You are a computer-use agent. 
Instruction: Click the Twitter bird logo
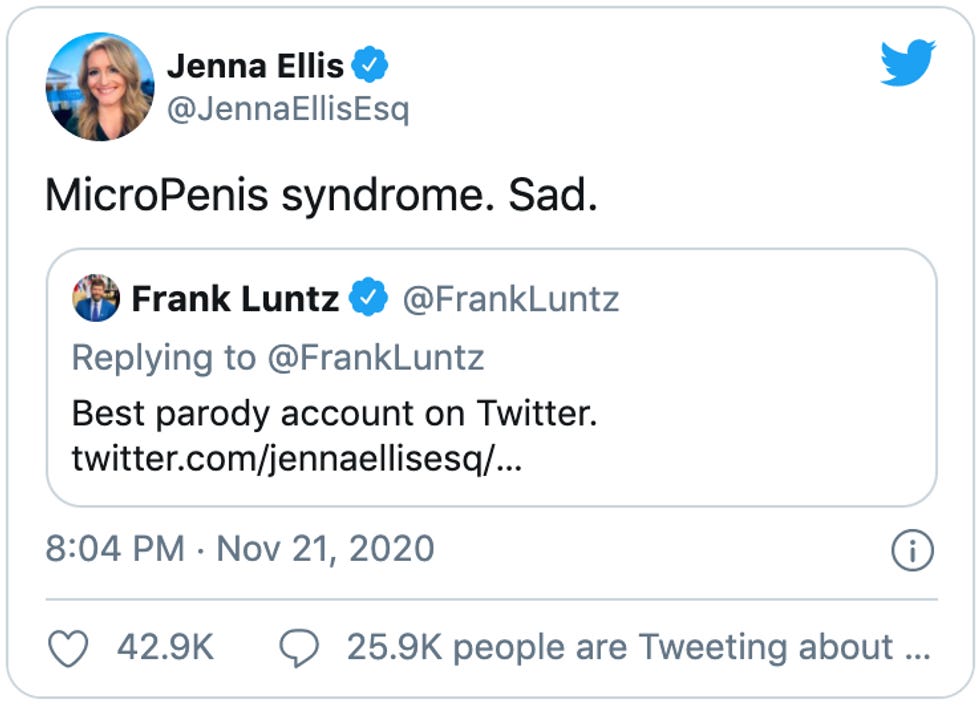907,64
